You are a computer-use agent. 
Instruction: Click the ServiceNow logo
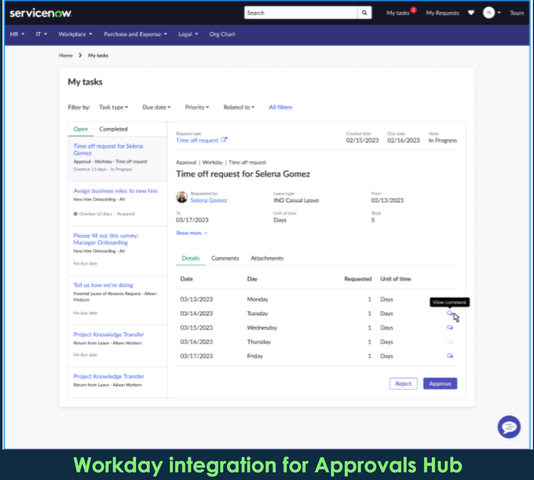40,13
